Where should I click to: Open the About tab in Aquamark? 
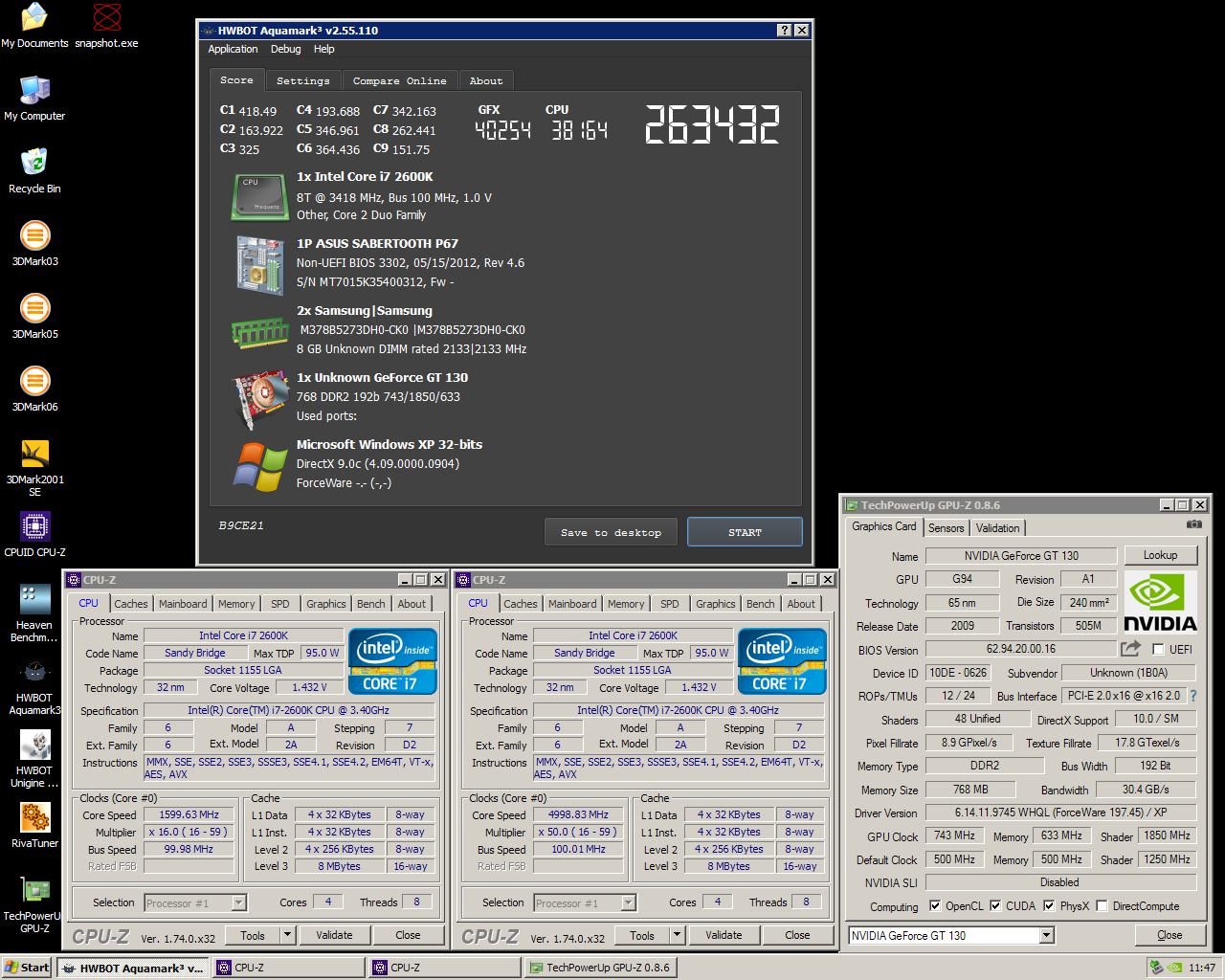[486, 81]
